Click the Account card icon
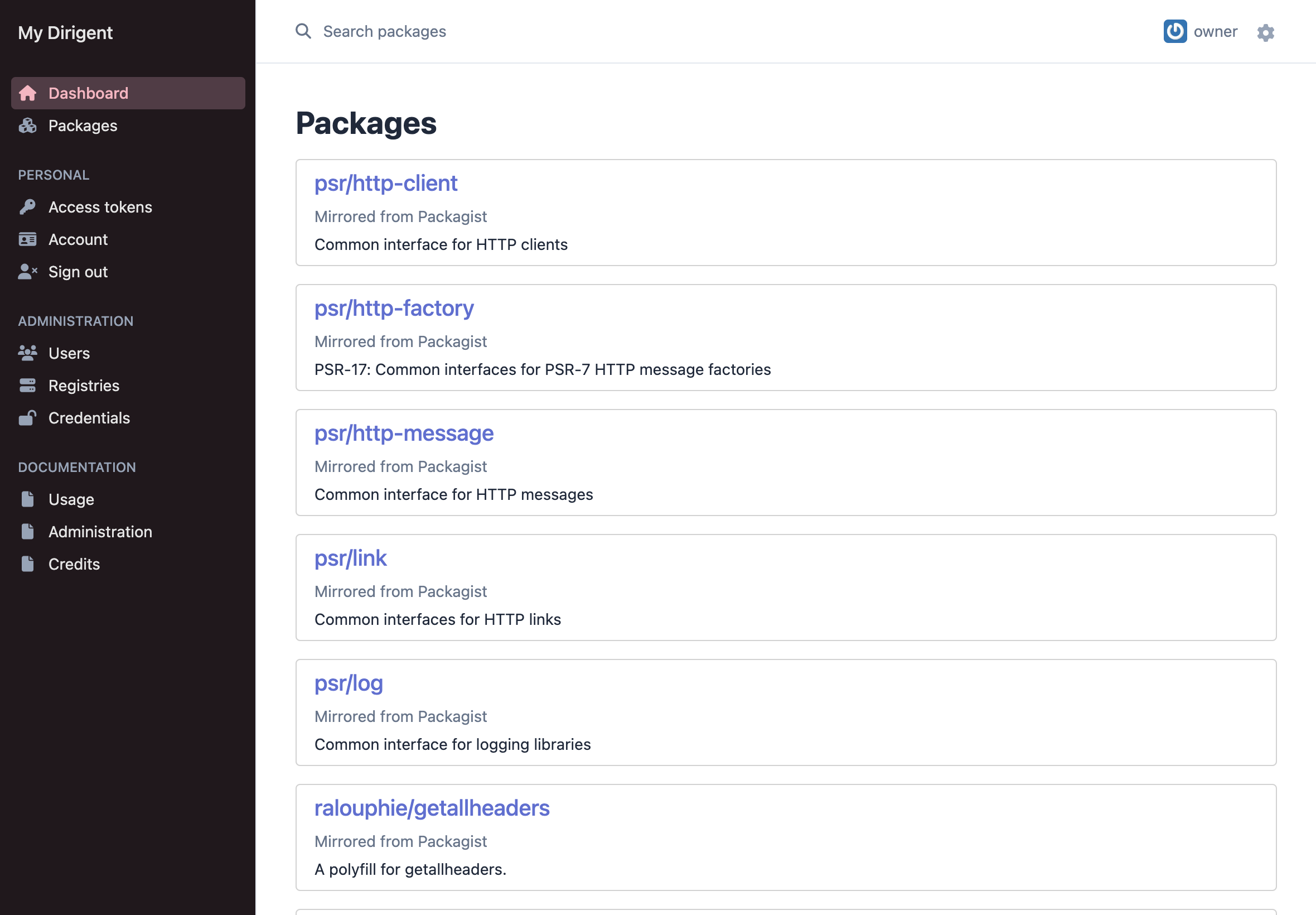Viewport: 1316px width, 915px height. coord(27,239)
